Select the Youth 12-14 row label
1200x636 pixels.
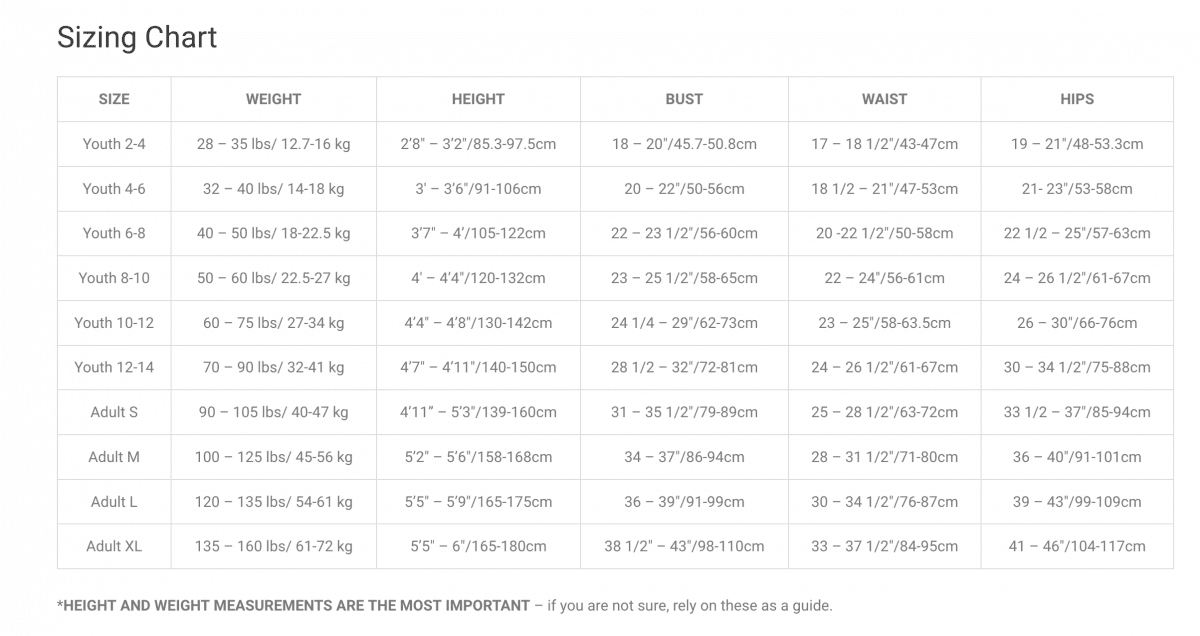pos(114,367)
